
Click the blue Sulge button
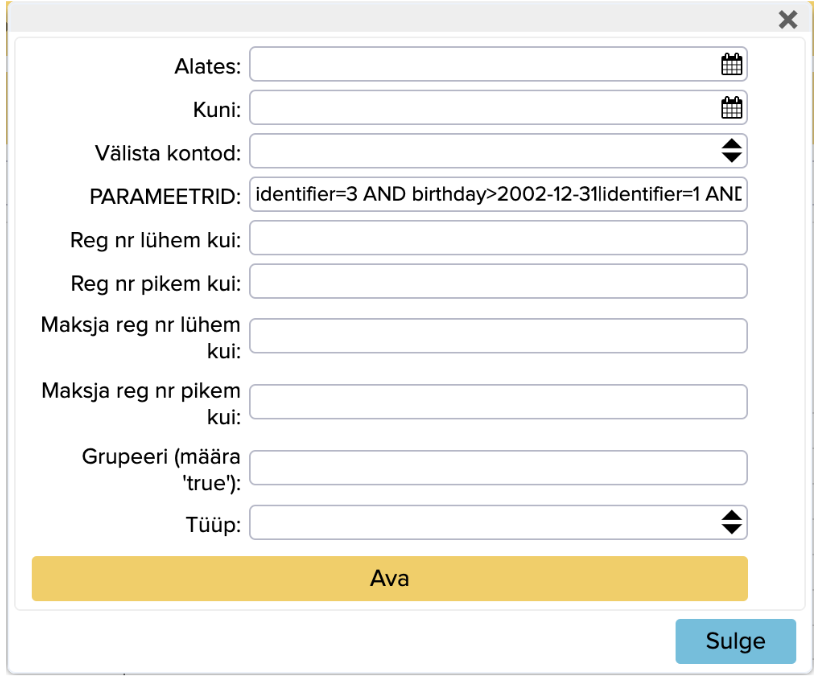point(735,641)
